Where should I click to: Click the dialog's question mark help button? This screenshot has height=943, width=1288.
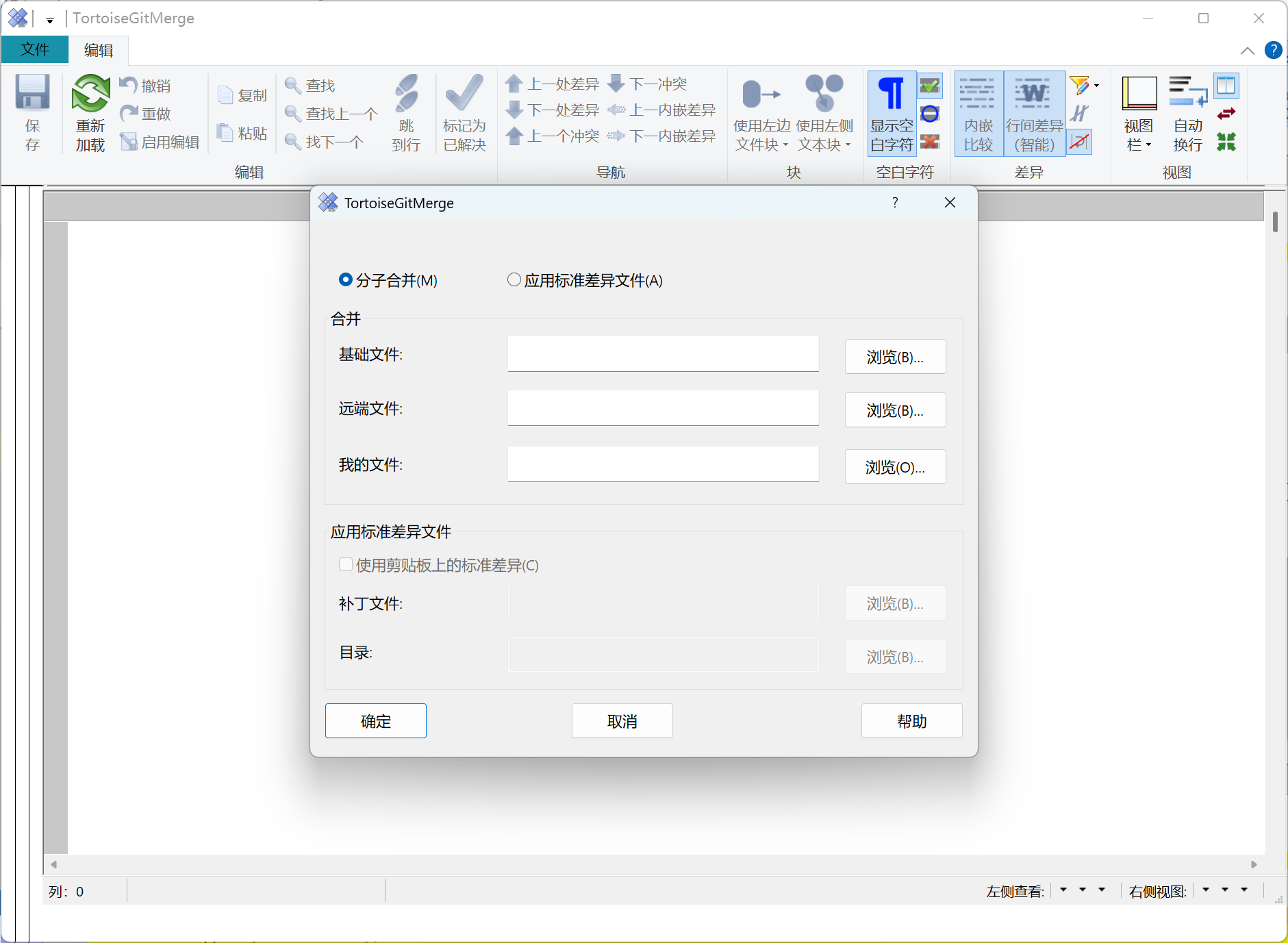[895, 203]
